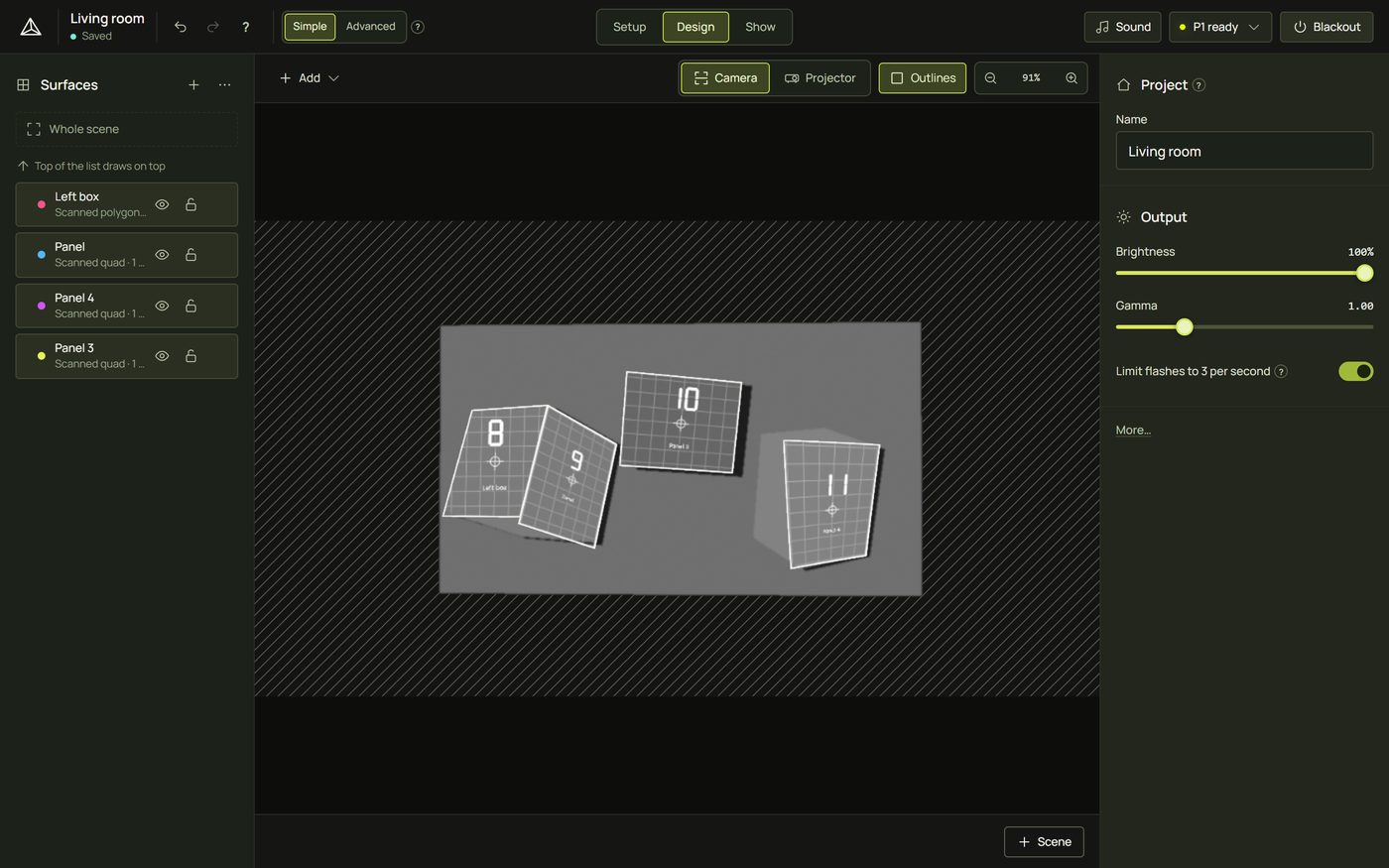The width and height of the screenshot is (1389, 868).
Task: Click the flash limit help icon
Action: pos(1281,371)
